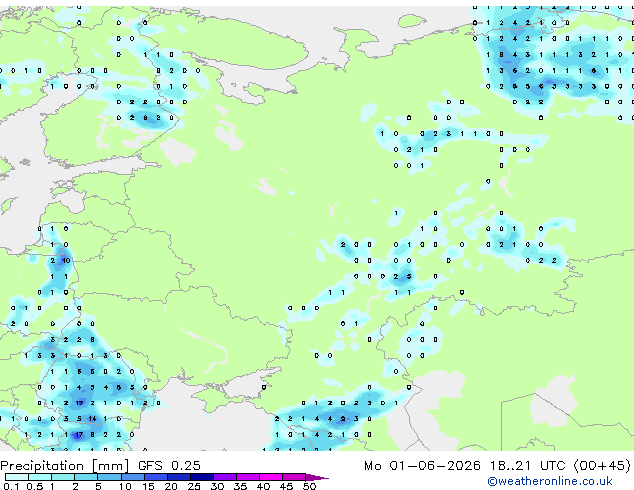Click the legend label '30'
634x490 pixels.
(x=217, y=486)
